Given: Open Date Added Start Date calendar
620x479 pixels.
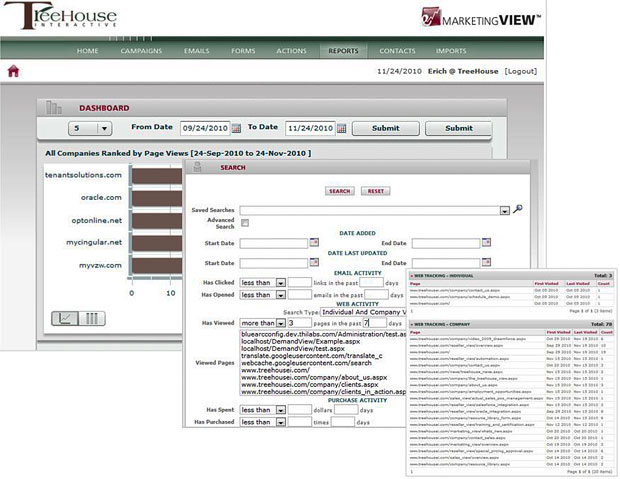Looking at the screenshot, I should (314, 242).
